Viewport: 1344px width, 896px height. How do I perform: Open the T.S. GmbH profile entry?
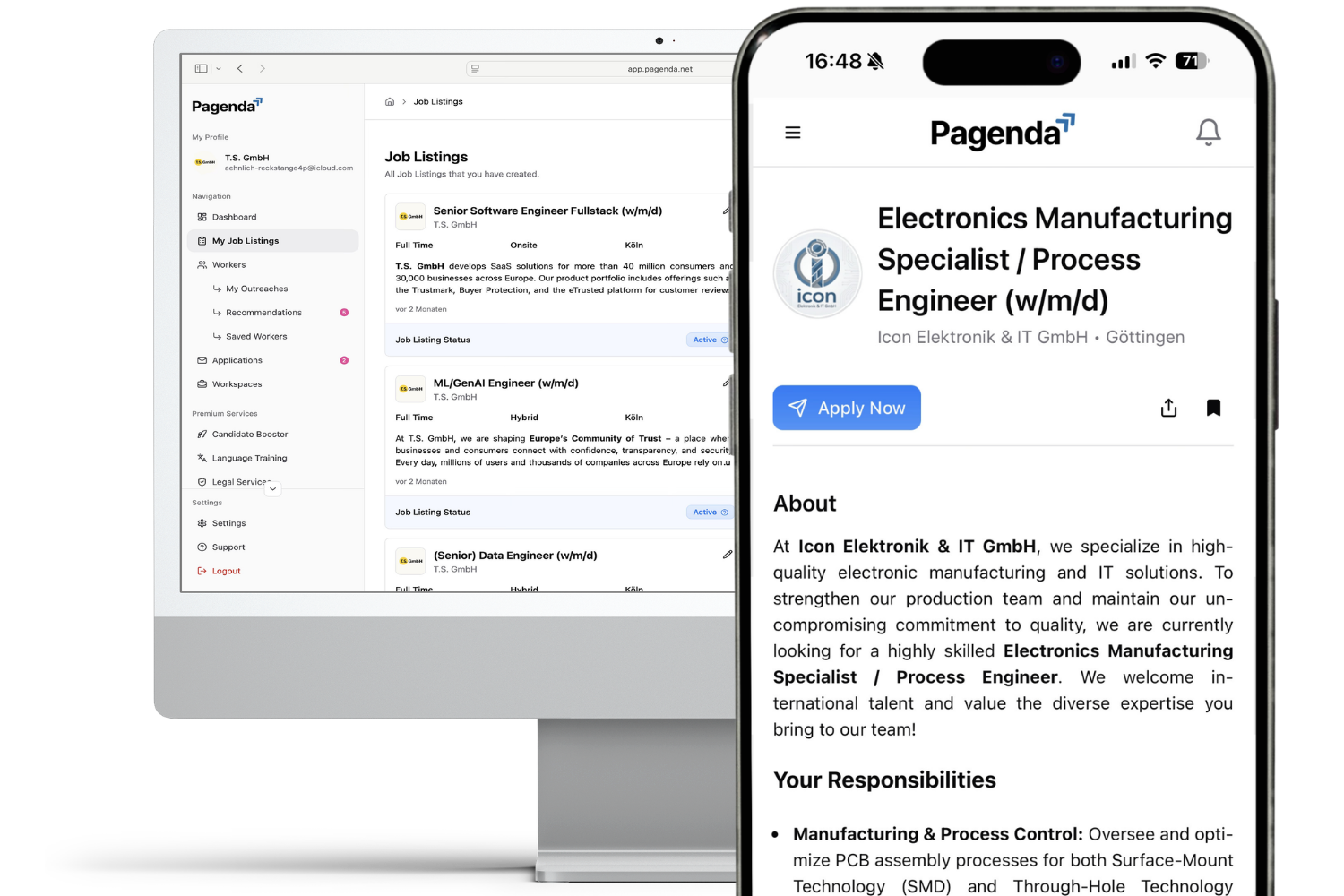273,162
